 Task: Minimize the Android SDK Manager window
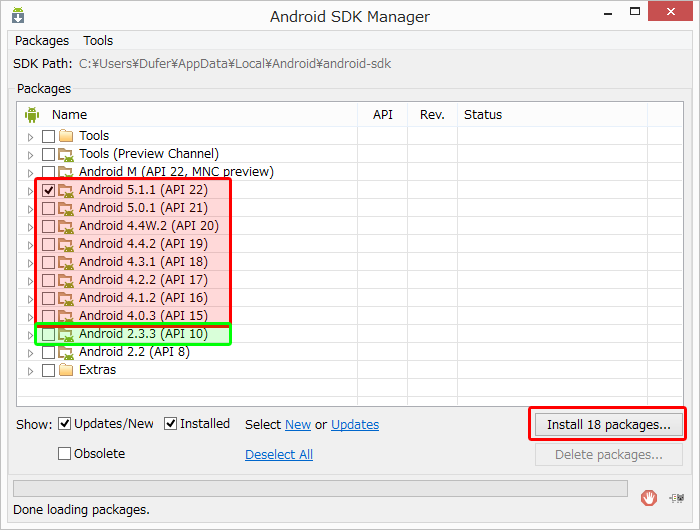[x=608, y=13]
